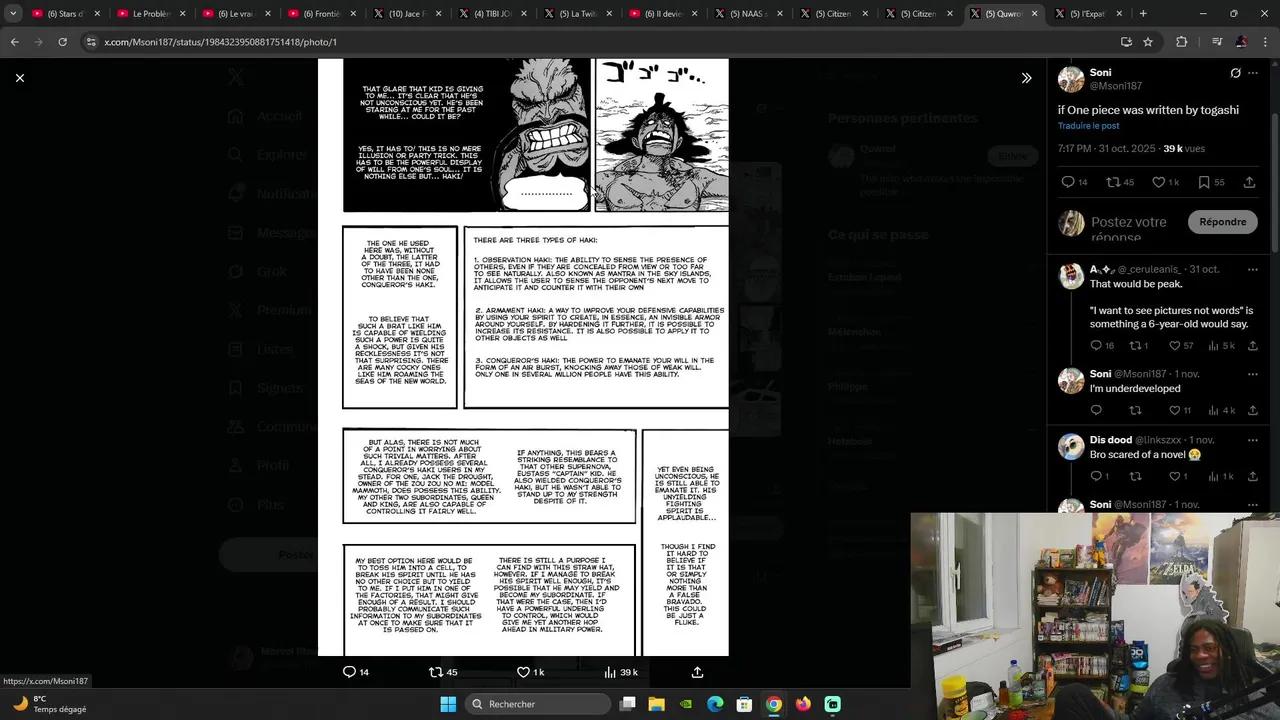Open Dis dood's profile avatar
This screenshot has width=1280, height=720.
click(x=1071, y=447)
